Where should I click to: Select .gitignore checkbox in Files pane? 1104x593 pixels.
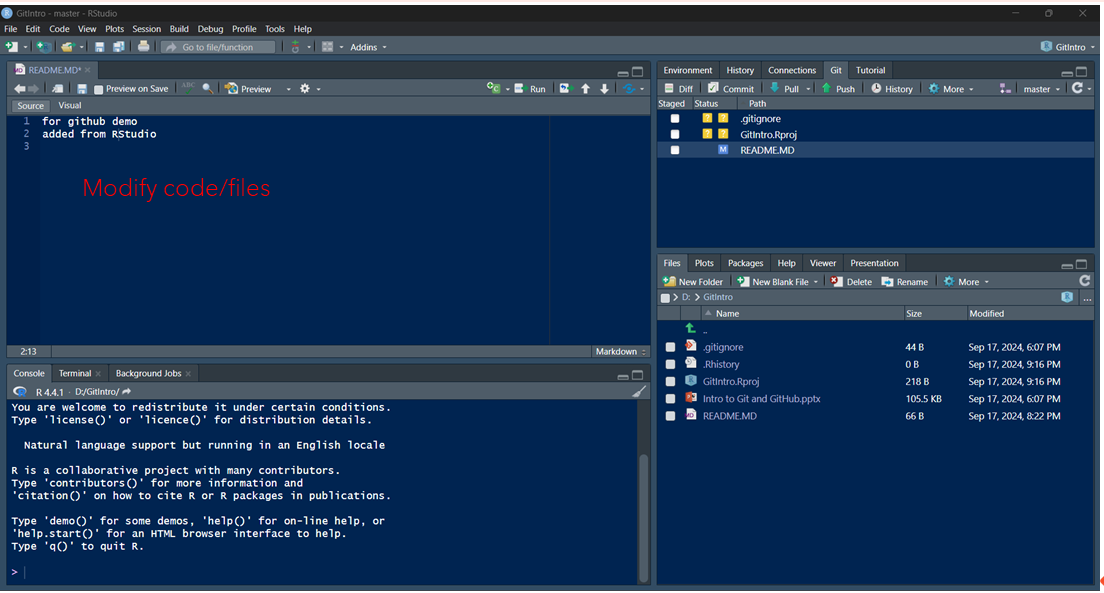coord(670,347)
